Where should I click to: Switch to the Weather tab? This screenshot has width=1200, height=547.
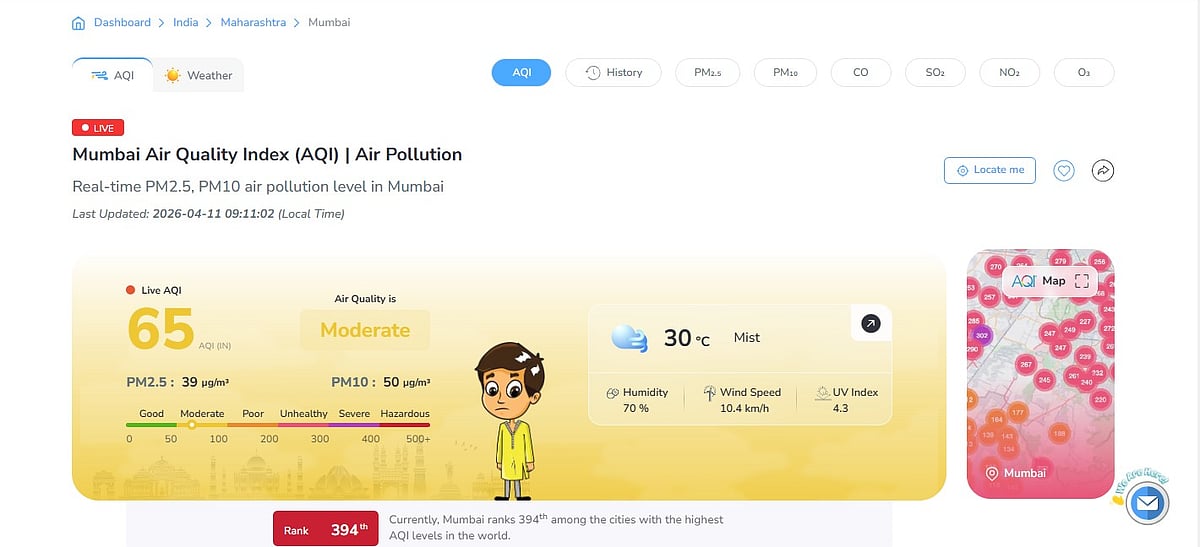[x=198, y=75]
